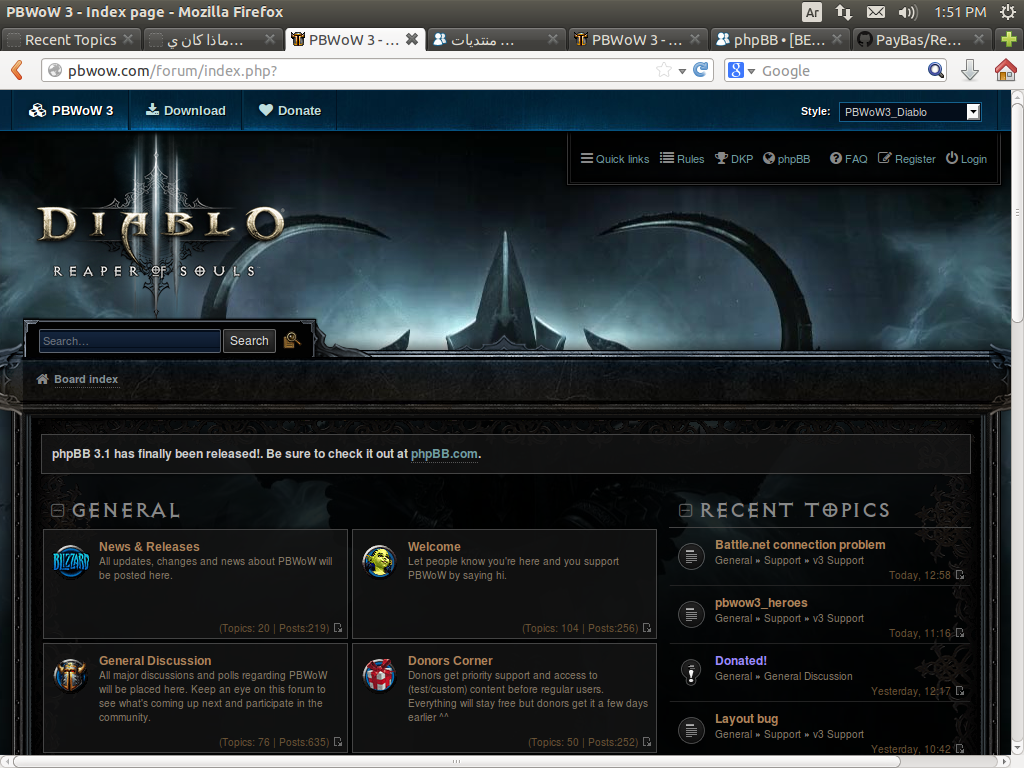Click the Donors Corner gift icon
This screenshot has height=768, width=1024.
pyautogui.click(x=379, y=676)
